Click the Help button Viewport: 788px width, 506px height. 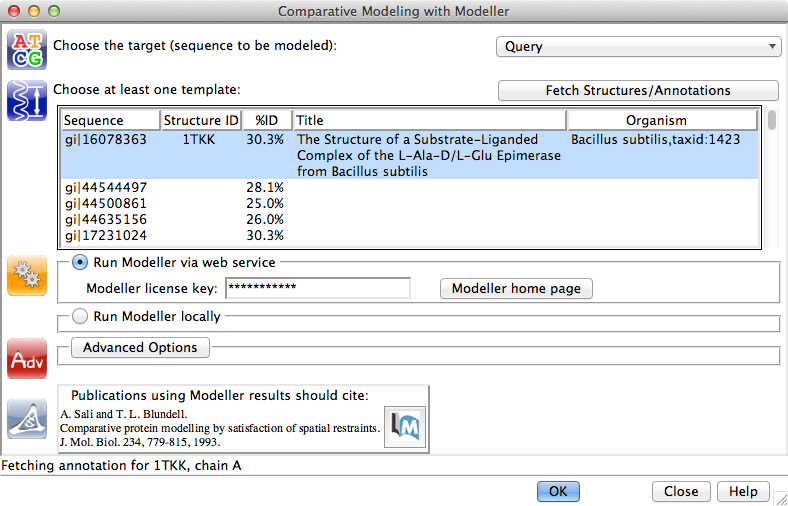coord(743,491)
